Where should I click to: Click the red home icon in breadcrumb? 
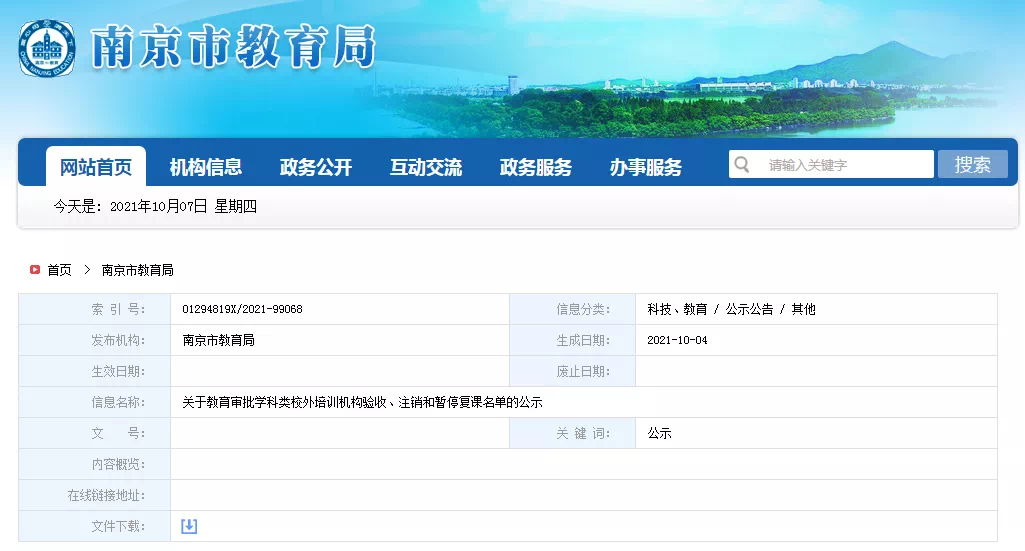35,270
